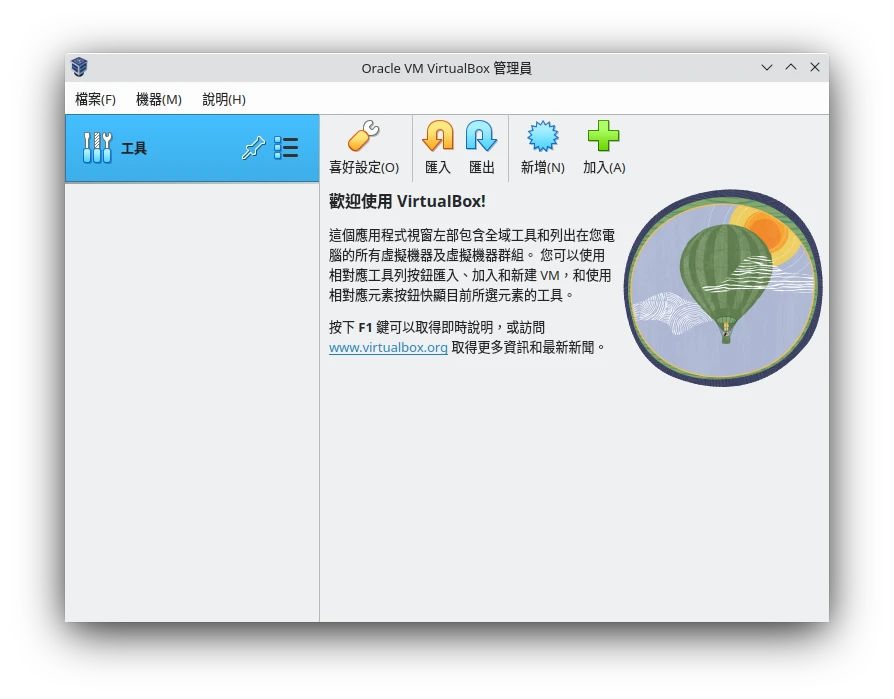Viewport: 894px width, 699px height.
Task: Open the 檔案(F) menu
Action: (x=95, y=99)
